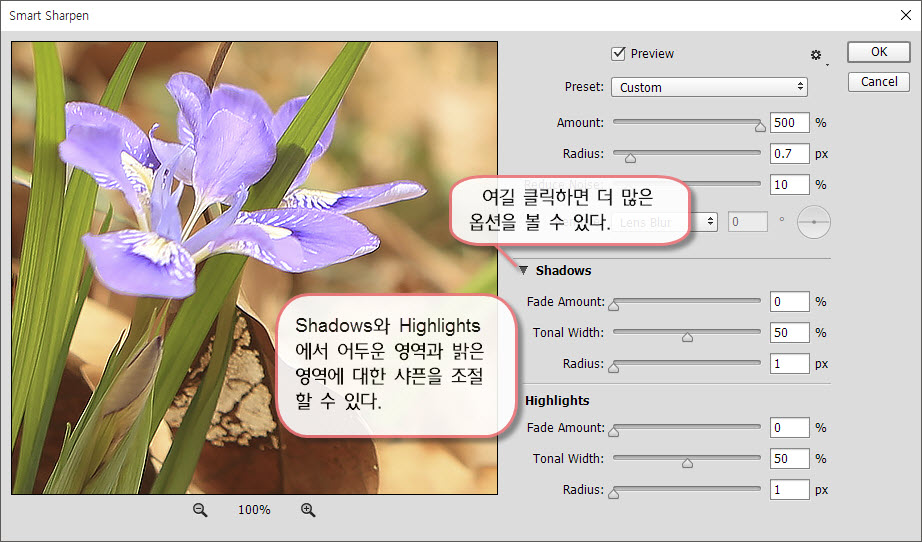The height and width of the screenshot is (542, 922).
Task: Click the Highlights Tonal Width value field
Action: coord(790,459)
